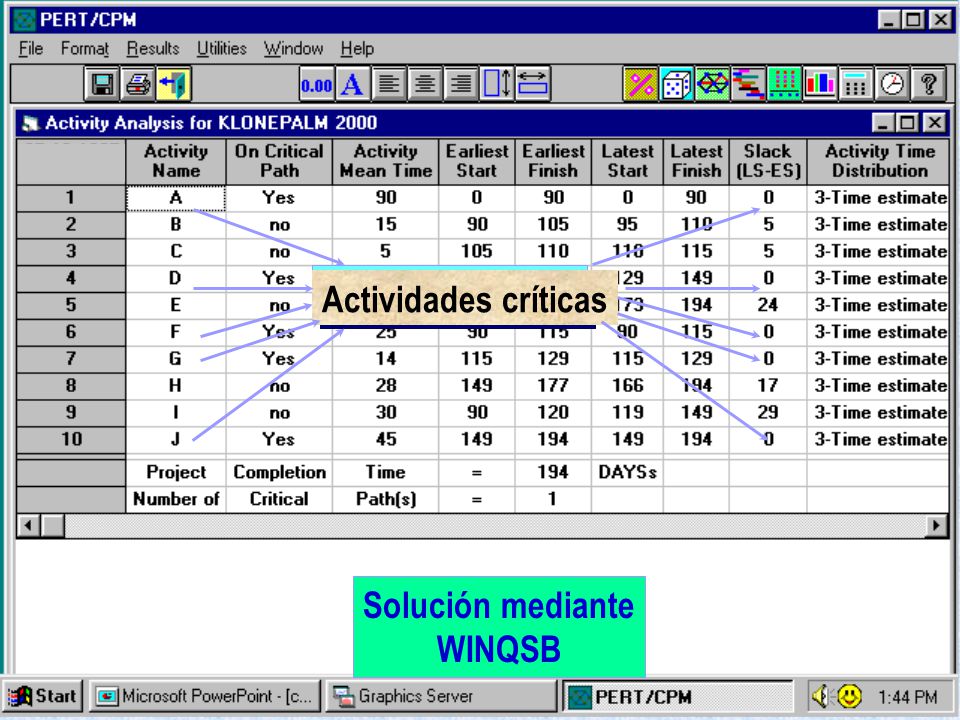Select the Earliest Start column header
Screen dimensions: 960x720
point(477,161)
